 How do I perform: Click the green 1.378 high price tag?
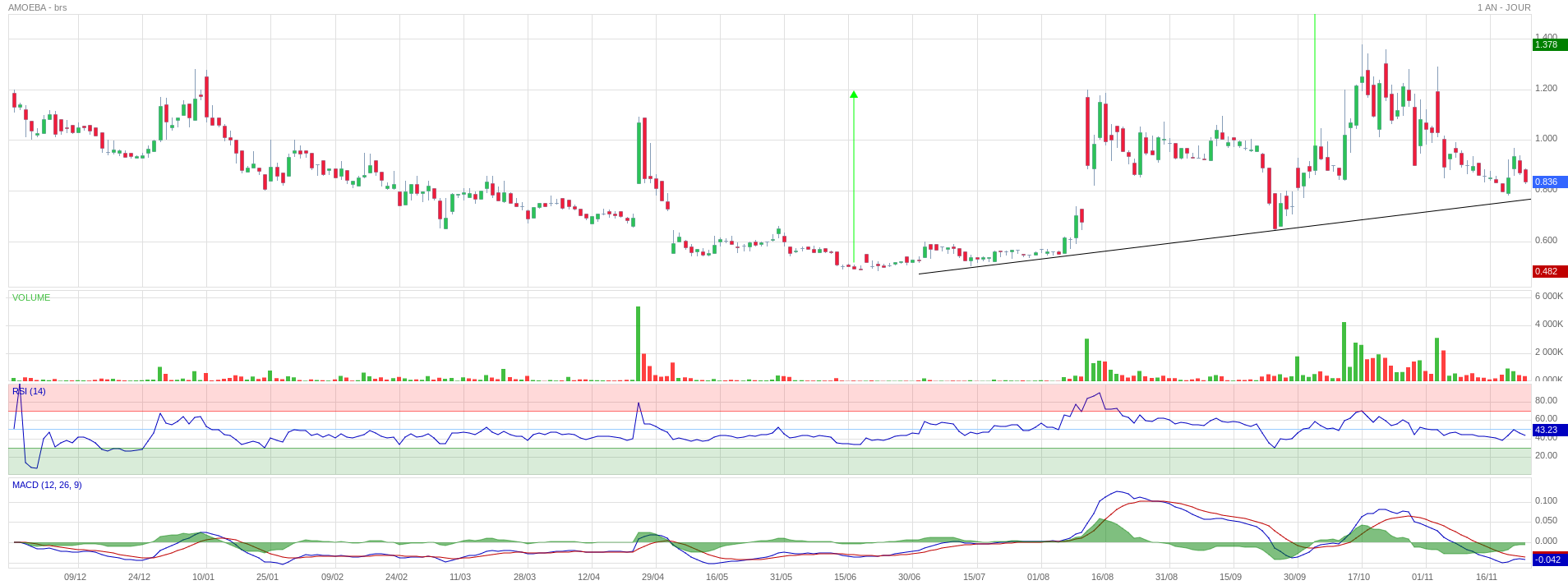[x=1548, y=44]
